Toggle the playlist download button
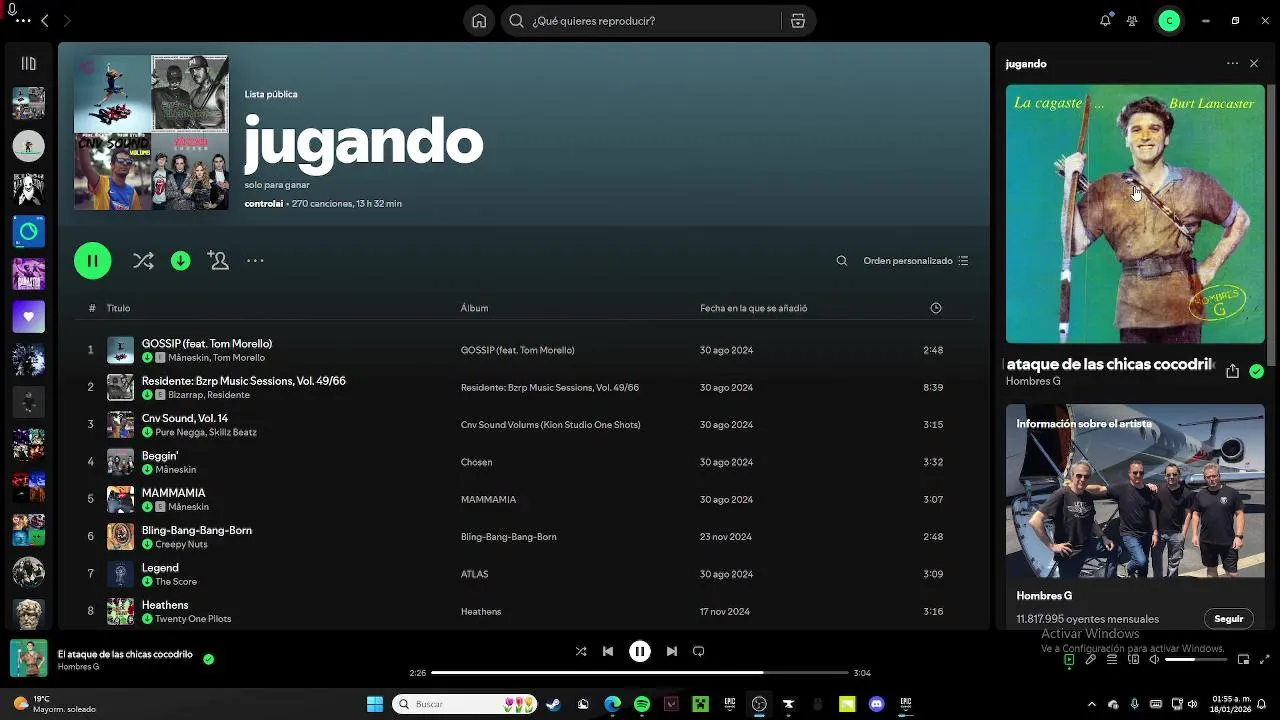The height and width of the screenshot is (720, 1280). (180, 261)
